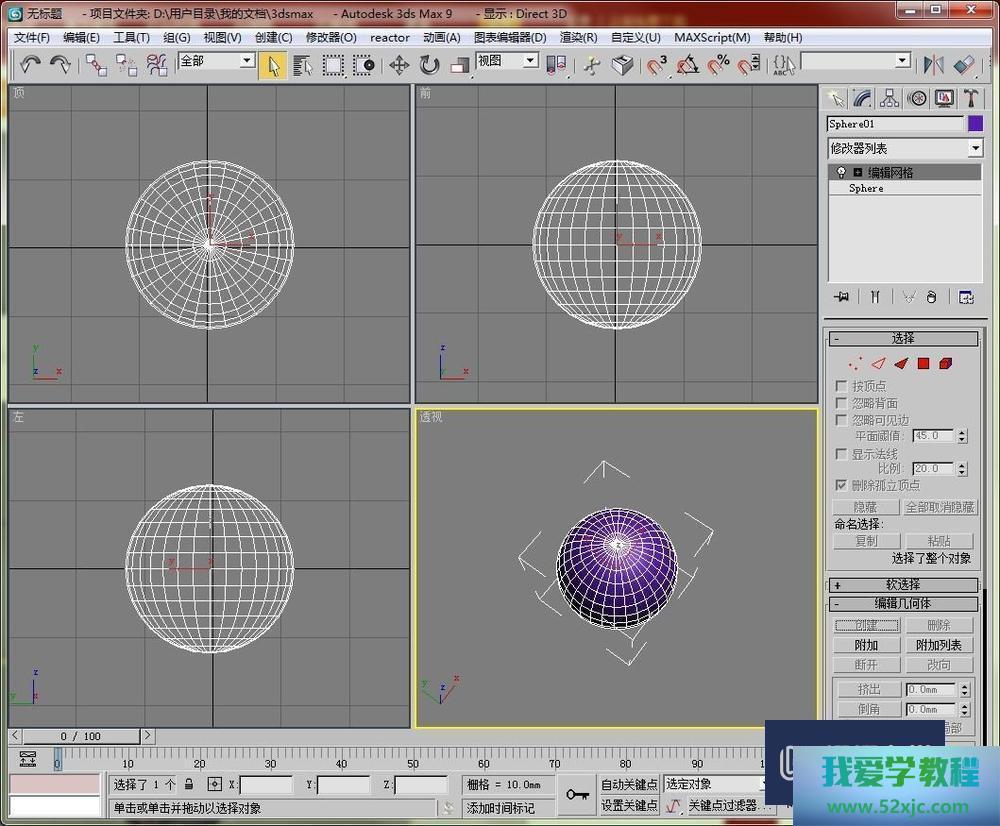This screenshot has height=826, width=1000.
Task: Open the 修改器(O) menu
Action: pos(330,37)
